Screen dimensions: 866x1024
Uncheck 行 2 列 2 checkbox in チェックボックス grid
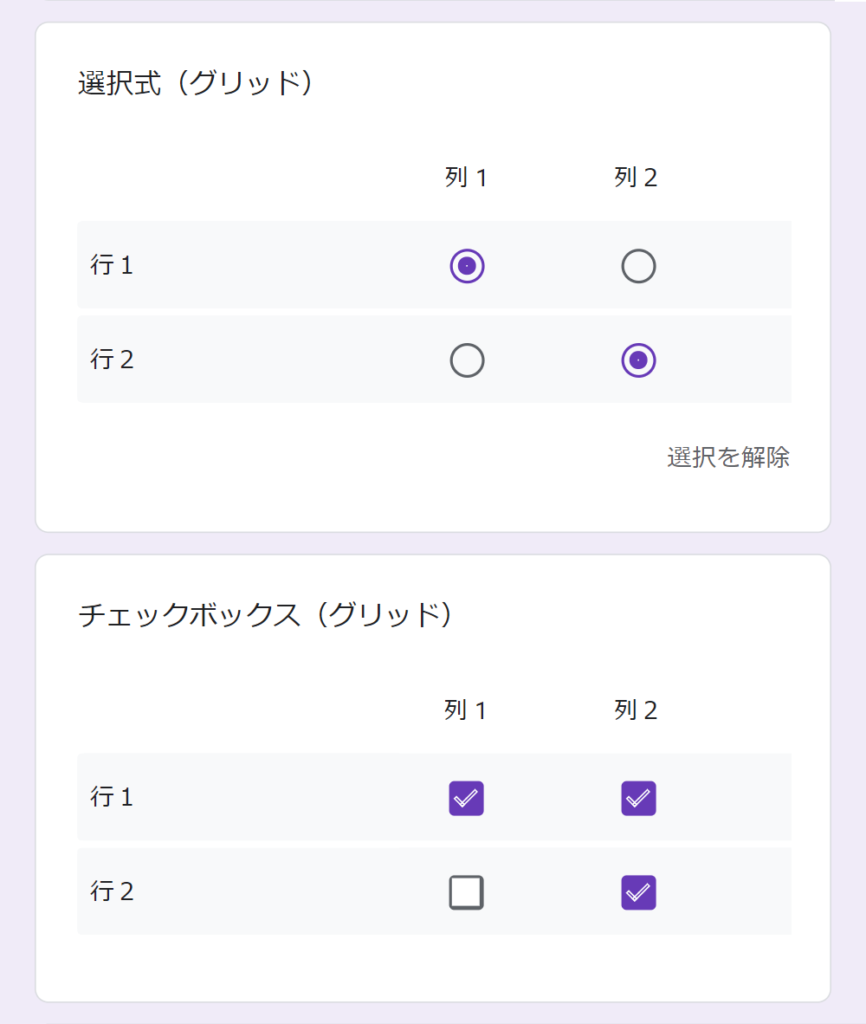[638, 892]
